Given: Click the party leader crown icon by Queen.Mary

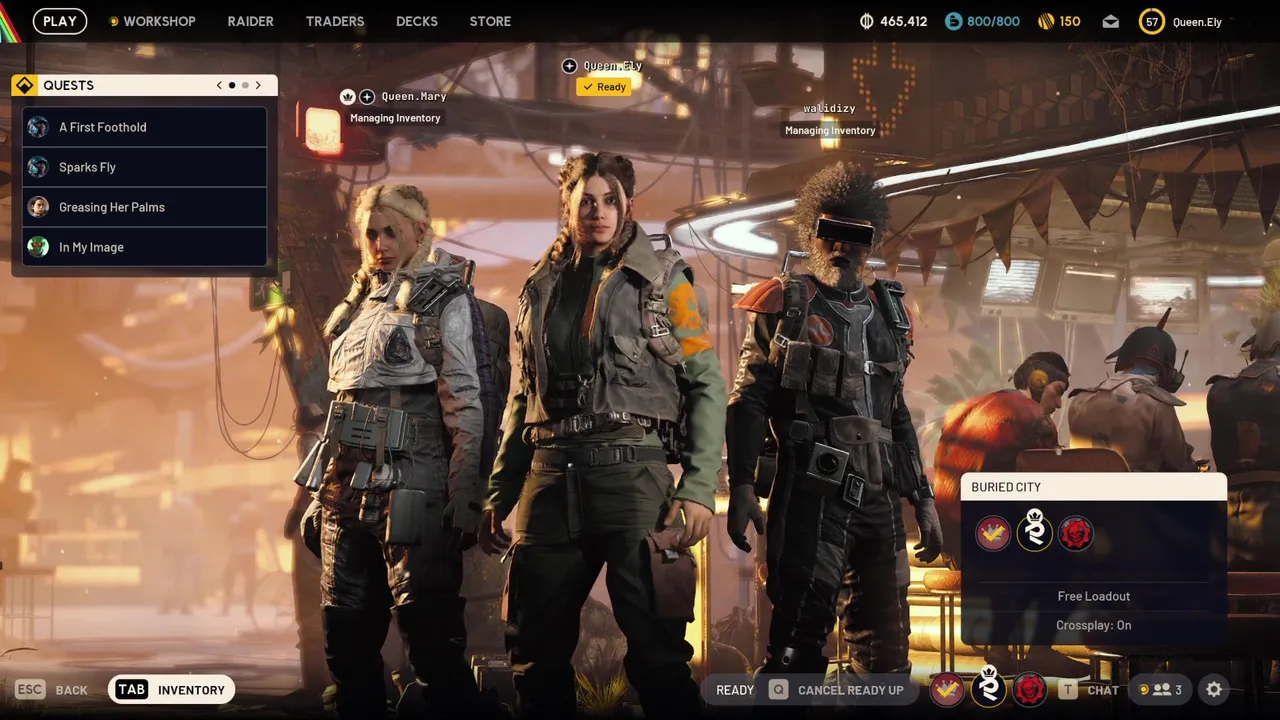Looking at the screenshot, I should 348,96.
